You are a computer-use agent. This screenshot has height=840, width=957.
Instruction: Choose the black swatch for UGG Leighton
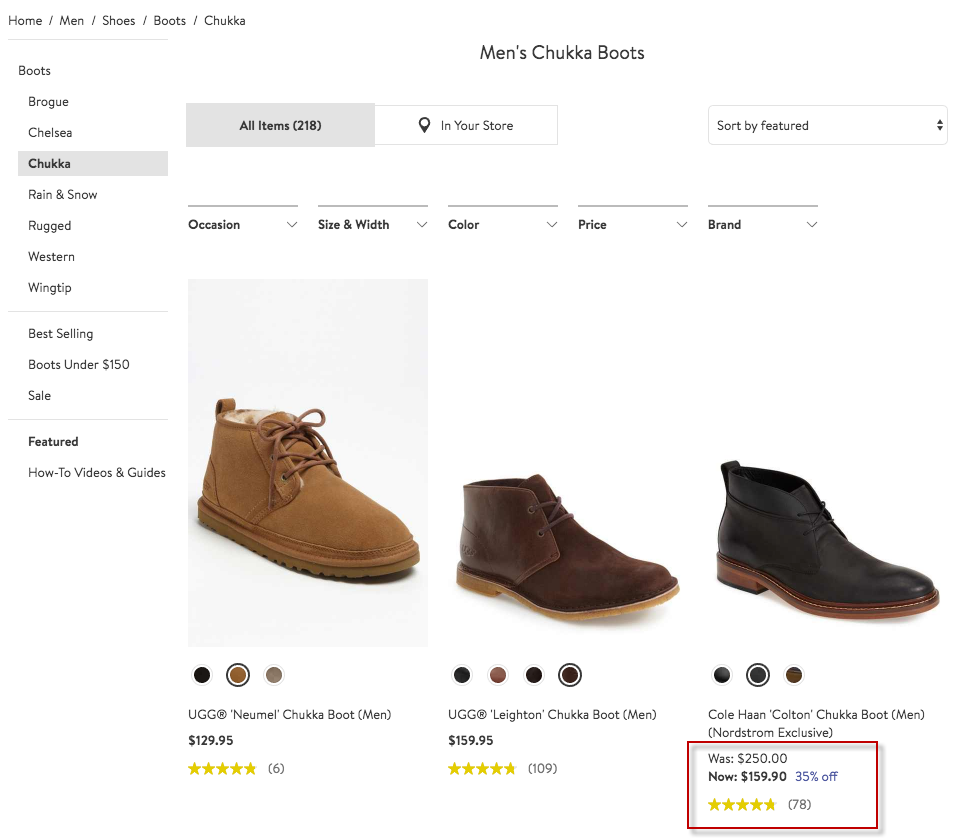462,675
